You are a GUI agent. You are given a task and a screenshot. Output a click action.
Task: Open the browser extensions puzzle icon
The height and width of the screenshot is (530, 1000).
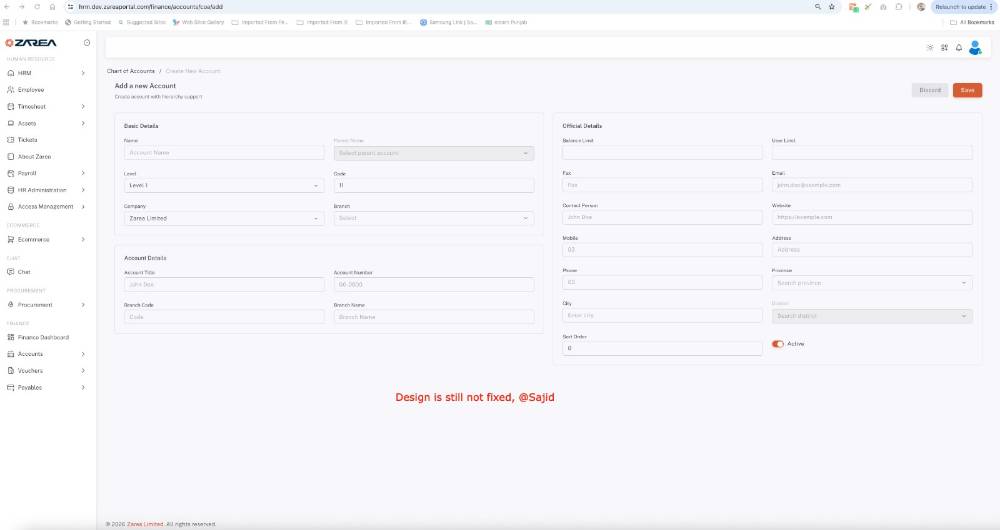coord(899,6)
